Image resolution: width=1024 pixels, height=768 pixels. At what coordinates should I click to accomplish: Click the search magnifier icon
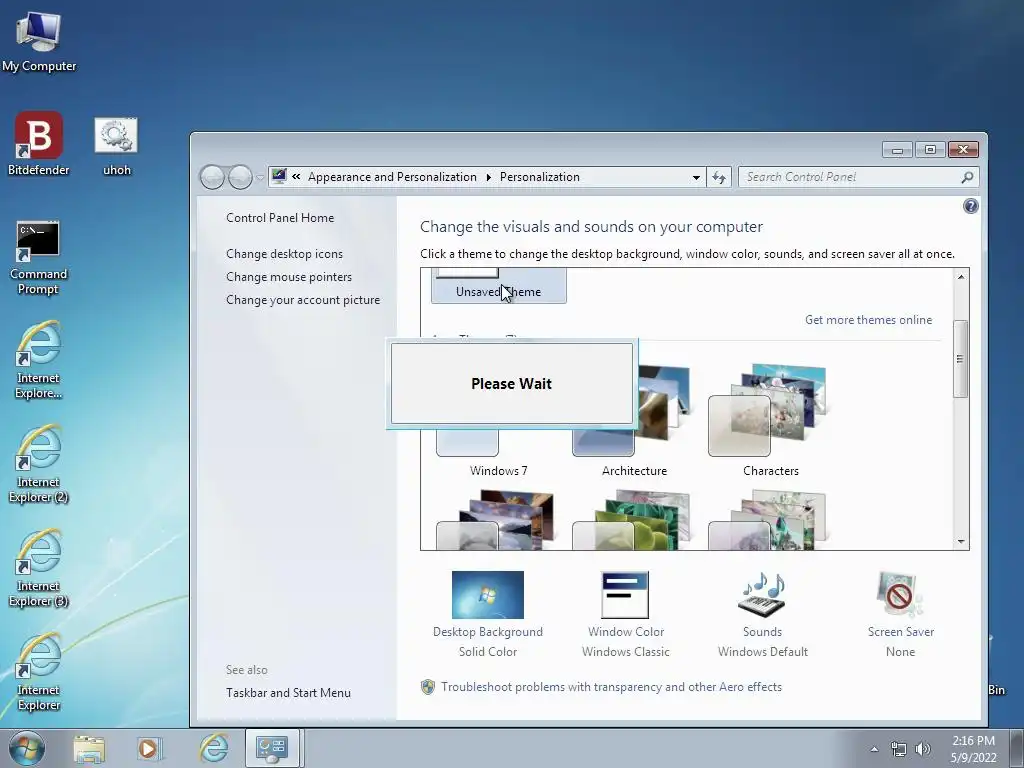click(967, 177)
